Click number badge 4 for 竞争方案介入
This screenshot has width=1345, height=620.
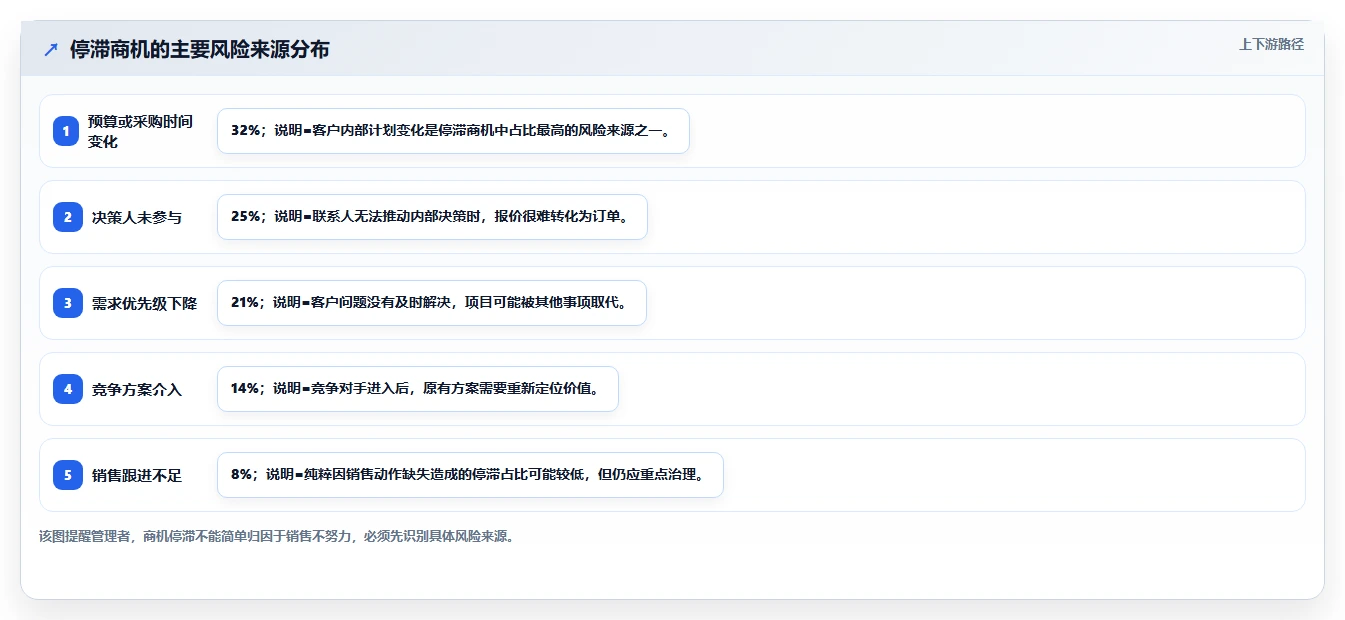pyautogui.click(x=67, y=389)
